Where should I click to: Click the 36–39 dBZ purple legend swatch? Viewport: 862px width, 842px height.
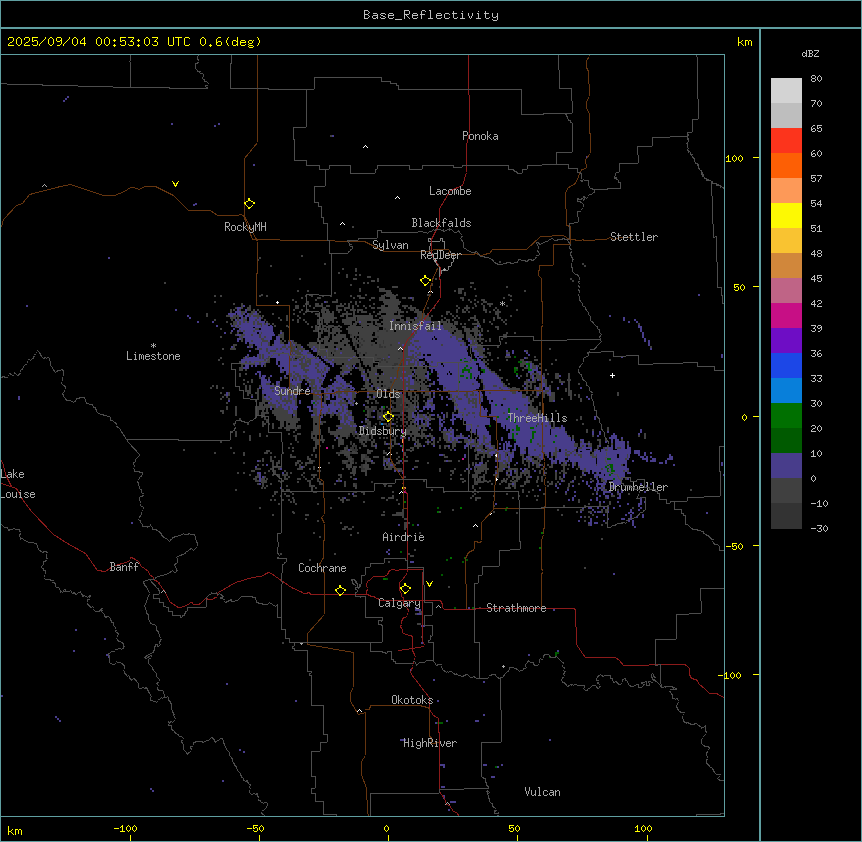(x=786, y=341)
